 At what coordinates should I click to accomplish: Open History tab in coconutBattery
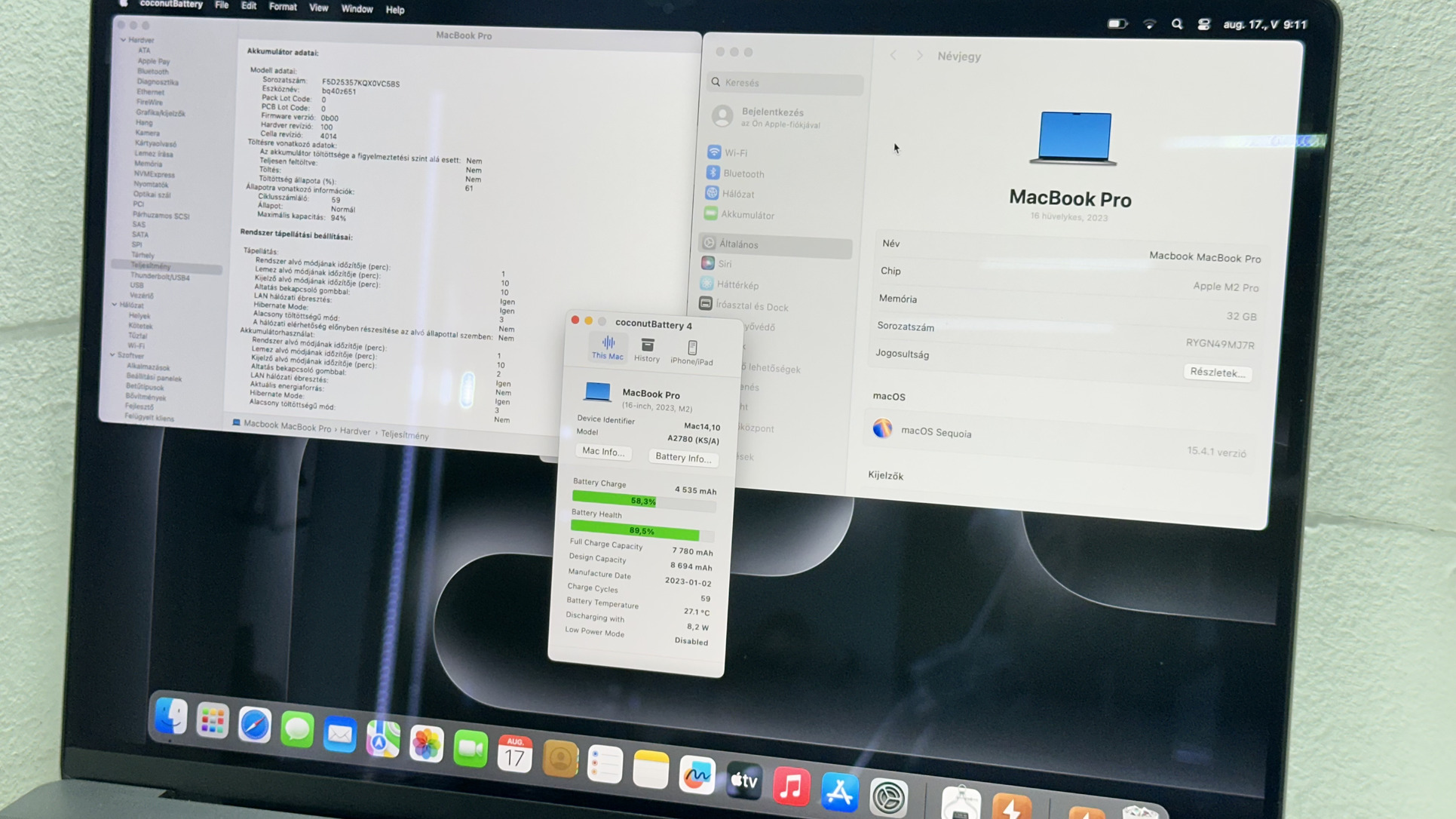[646, 350]
